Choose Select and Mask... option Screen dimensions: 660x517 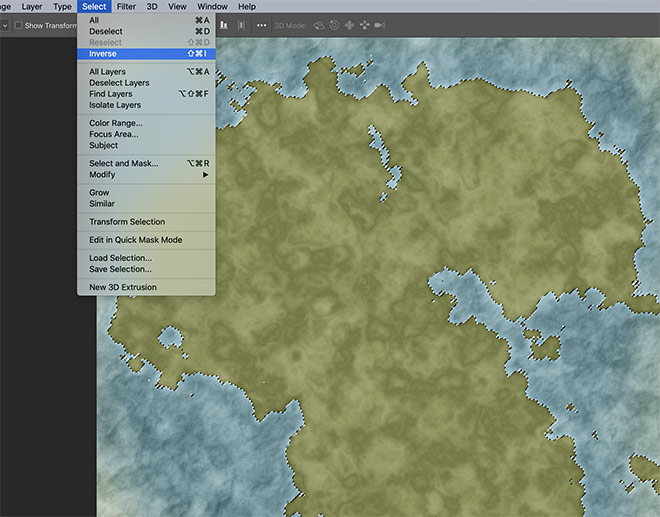coord(124,163)
